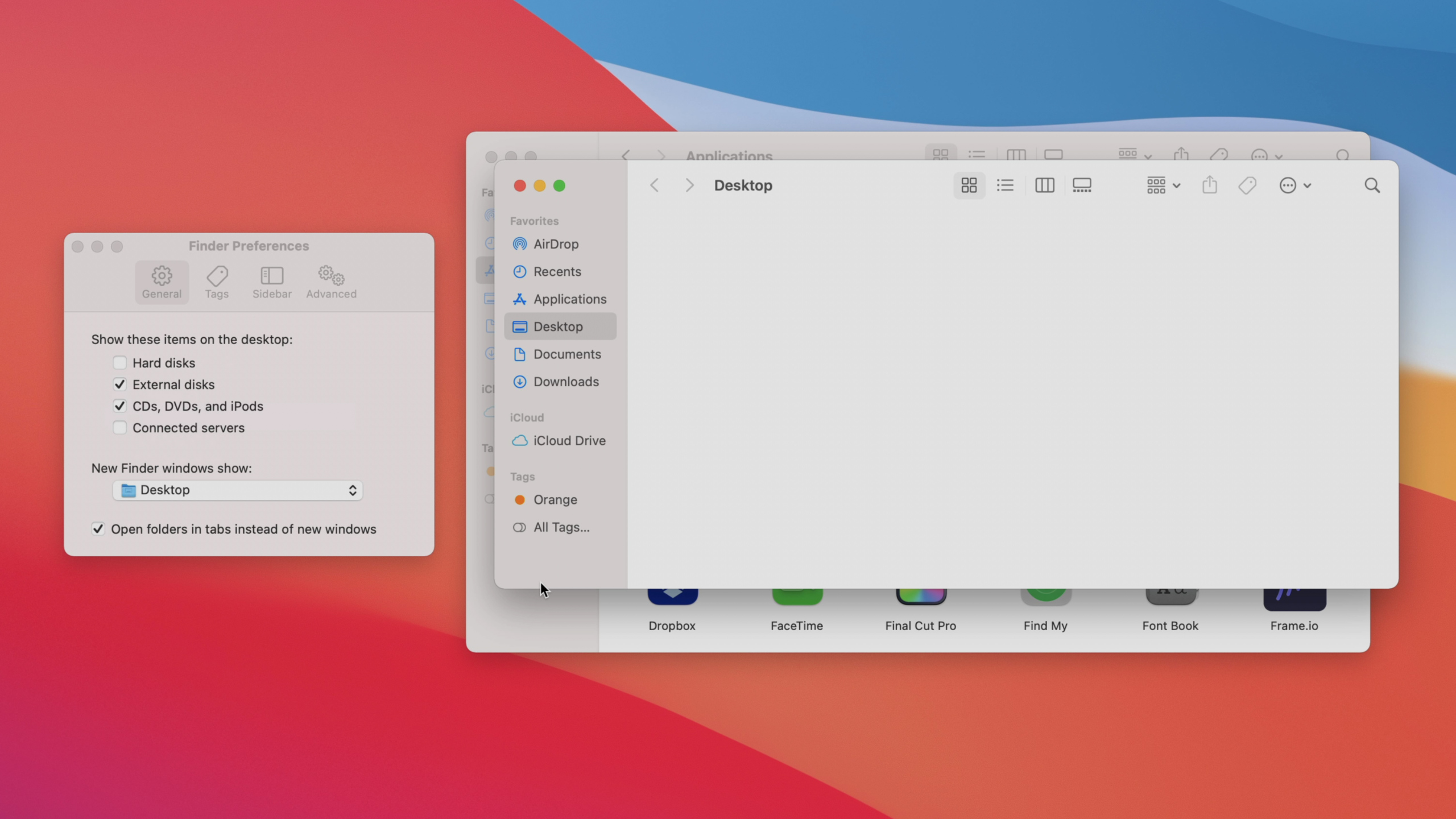Select Tags tab in Finder Preferences
Image resolution: width=1456 pixels, height=819 pixels.
216,281
